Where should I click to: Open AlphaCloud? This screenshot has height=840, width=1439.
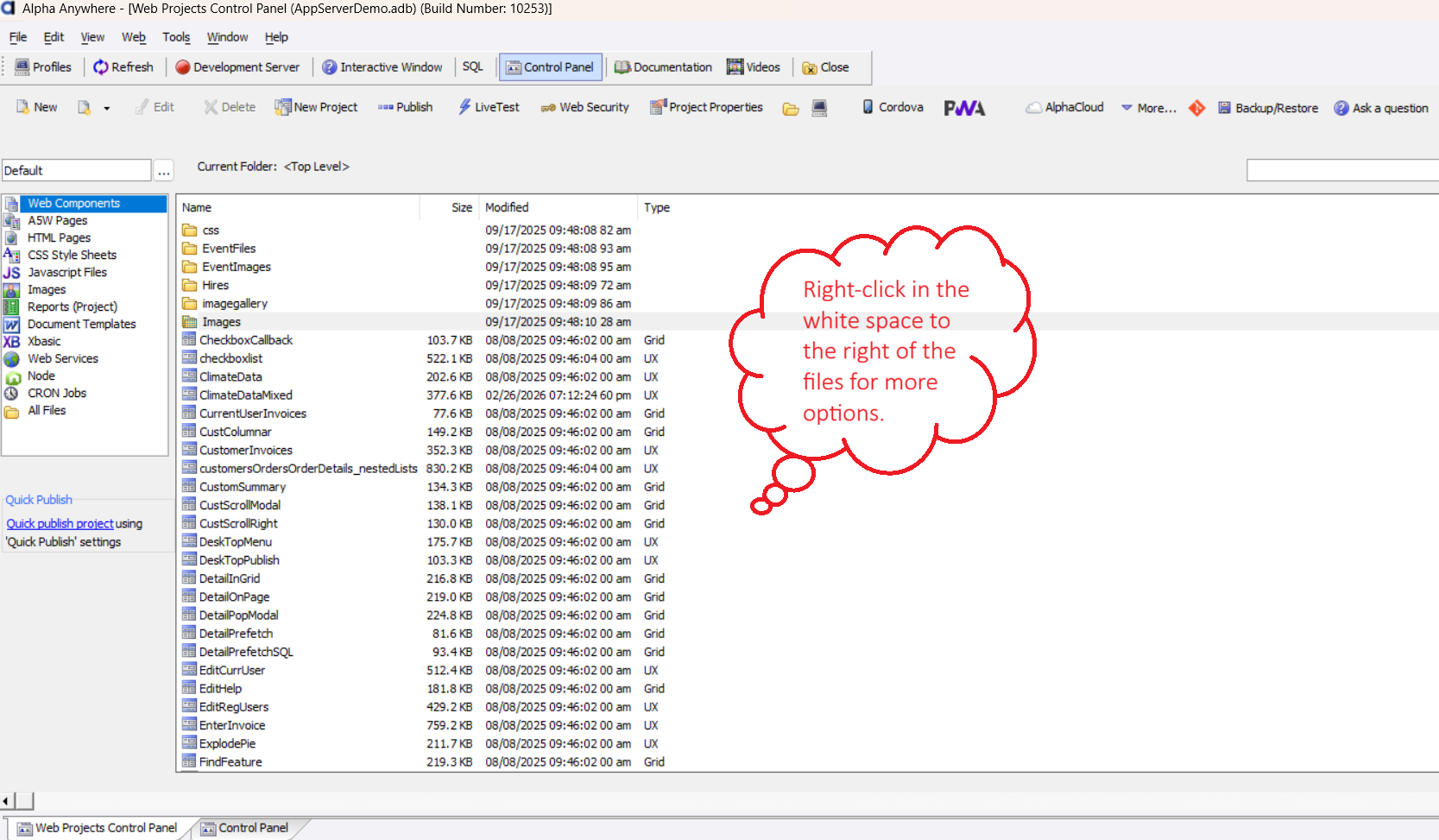[1064, 107]
